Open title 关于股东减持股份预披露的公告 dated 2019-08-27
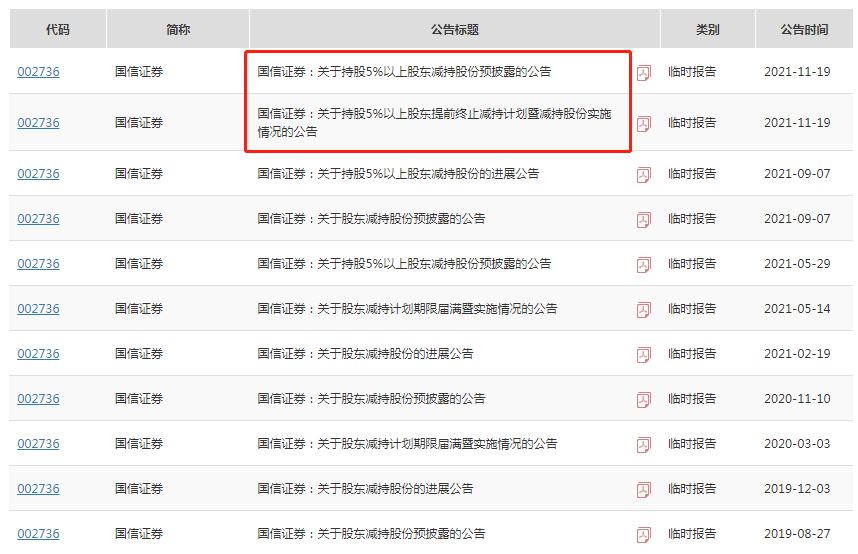This screenshot has width=858, height=554. 372,533
